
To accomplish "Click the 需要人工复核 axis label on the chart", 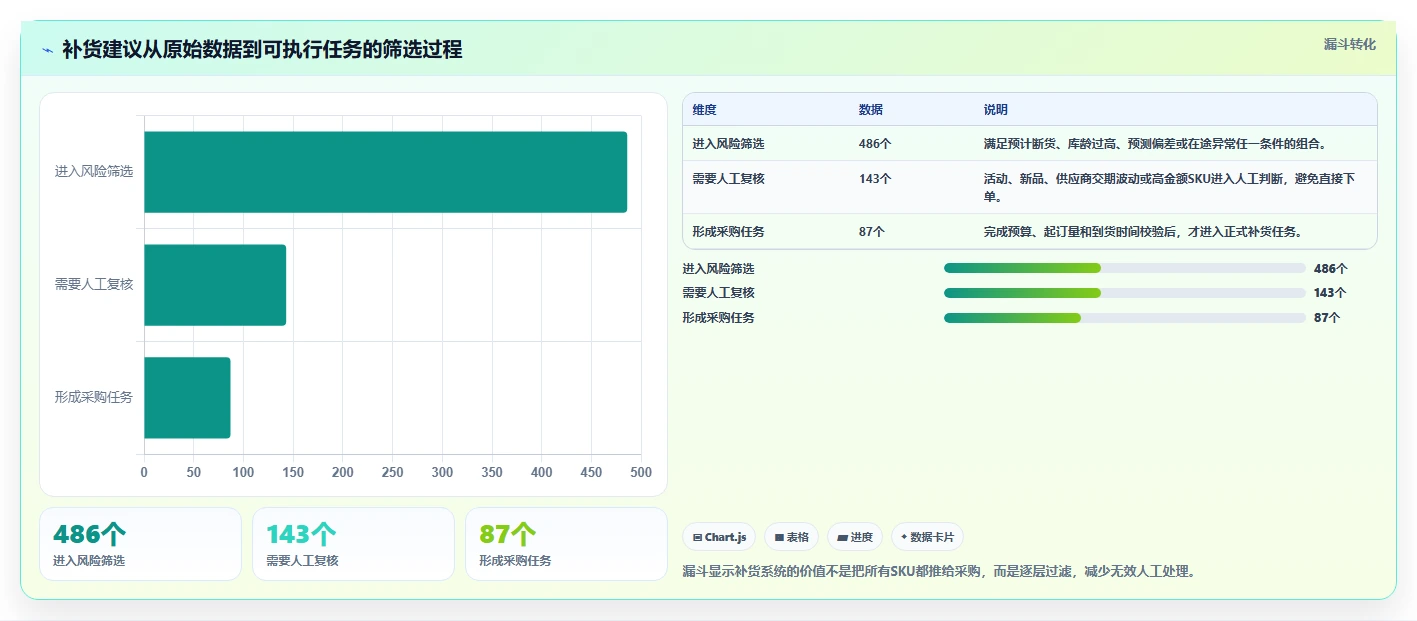I will coord(94,285).
